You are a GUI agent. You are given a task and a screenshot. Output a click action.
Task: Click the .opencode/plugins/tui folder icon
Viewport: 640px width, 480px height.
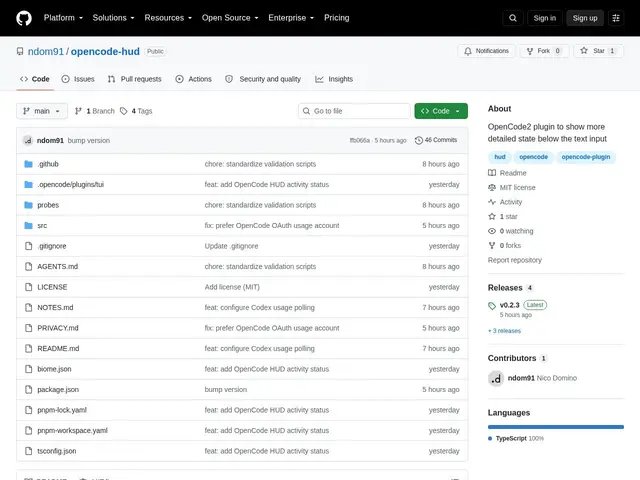click(x=28, y=184)
